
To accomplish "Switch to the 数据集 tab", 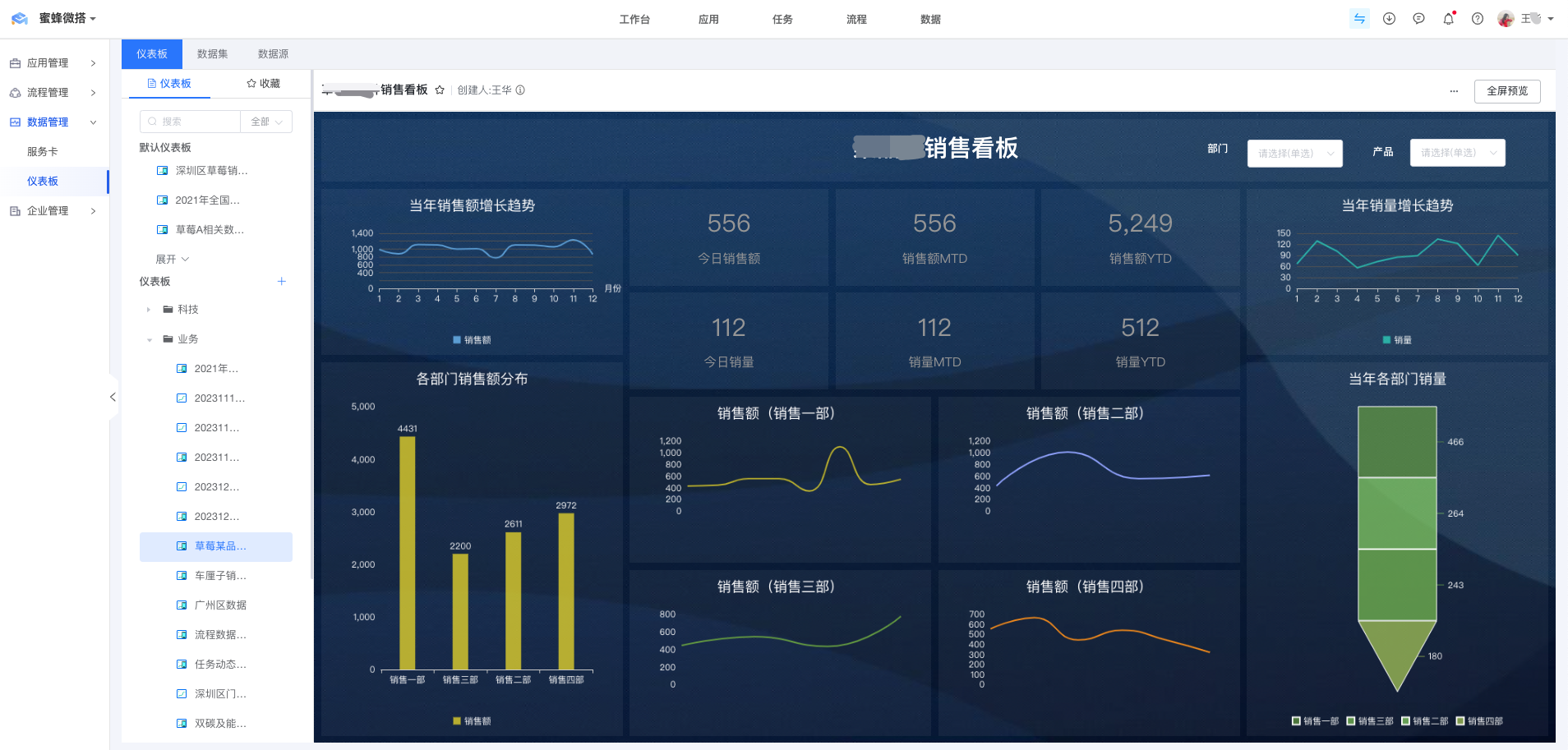I will (x=212, y=54).
